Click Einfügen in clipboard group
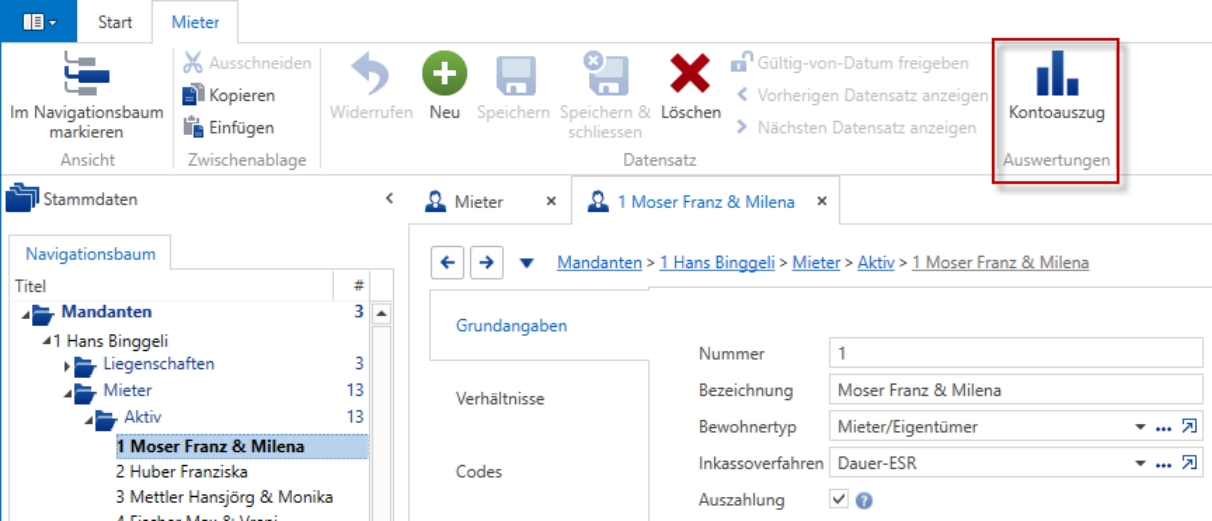The height and width of the screenshot is (521, 1212). click(228, 127)
